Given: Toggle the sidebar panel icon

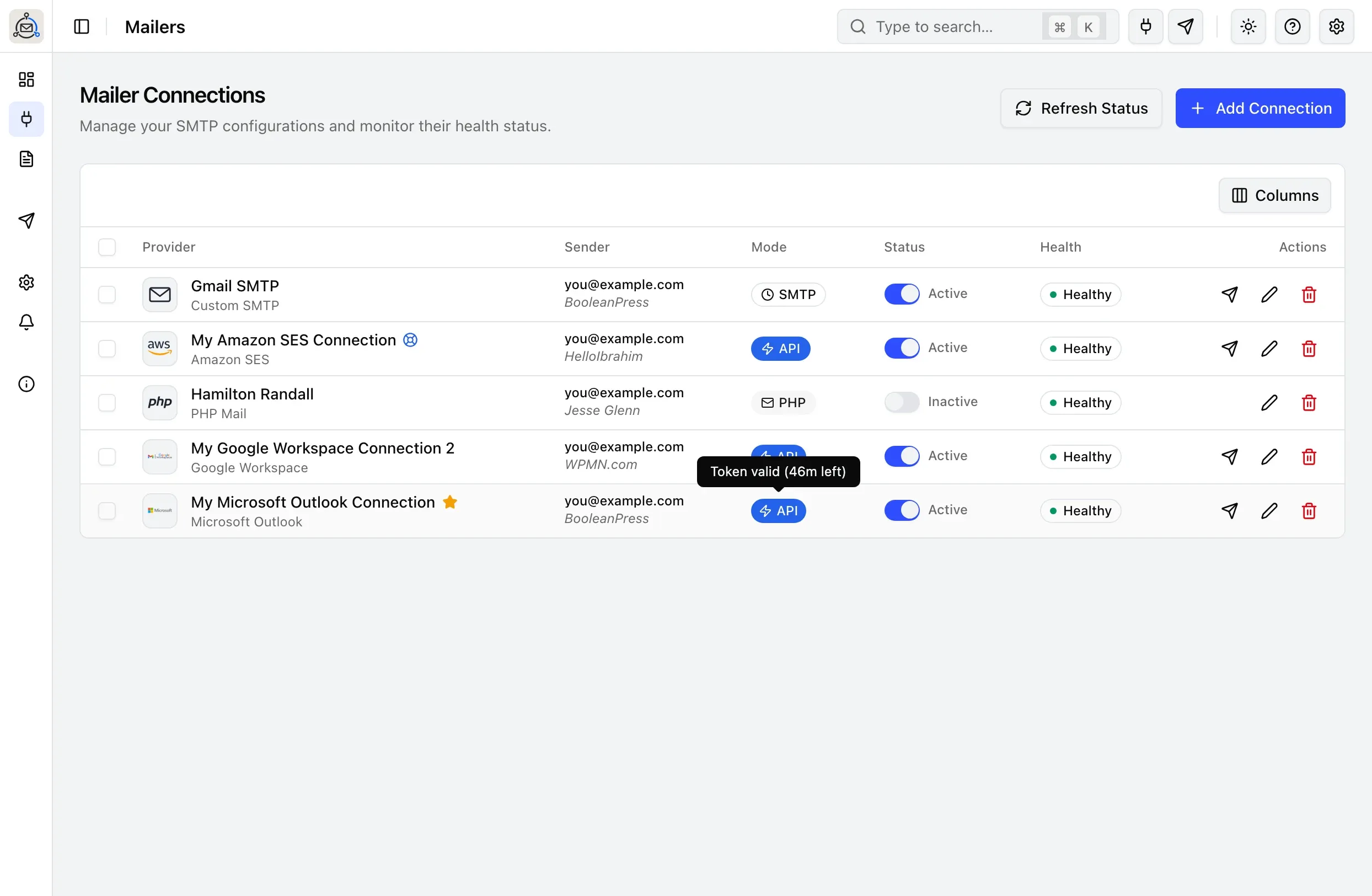Looking at the screenshot, I should pos(82,26).
